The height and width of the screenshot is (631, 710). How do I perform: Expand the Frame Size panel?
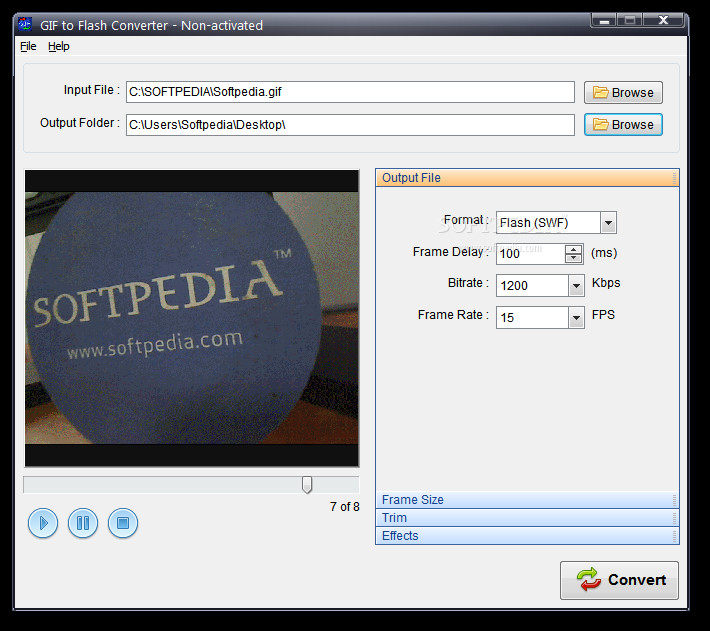click(527, 500)
